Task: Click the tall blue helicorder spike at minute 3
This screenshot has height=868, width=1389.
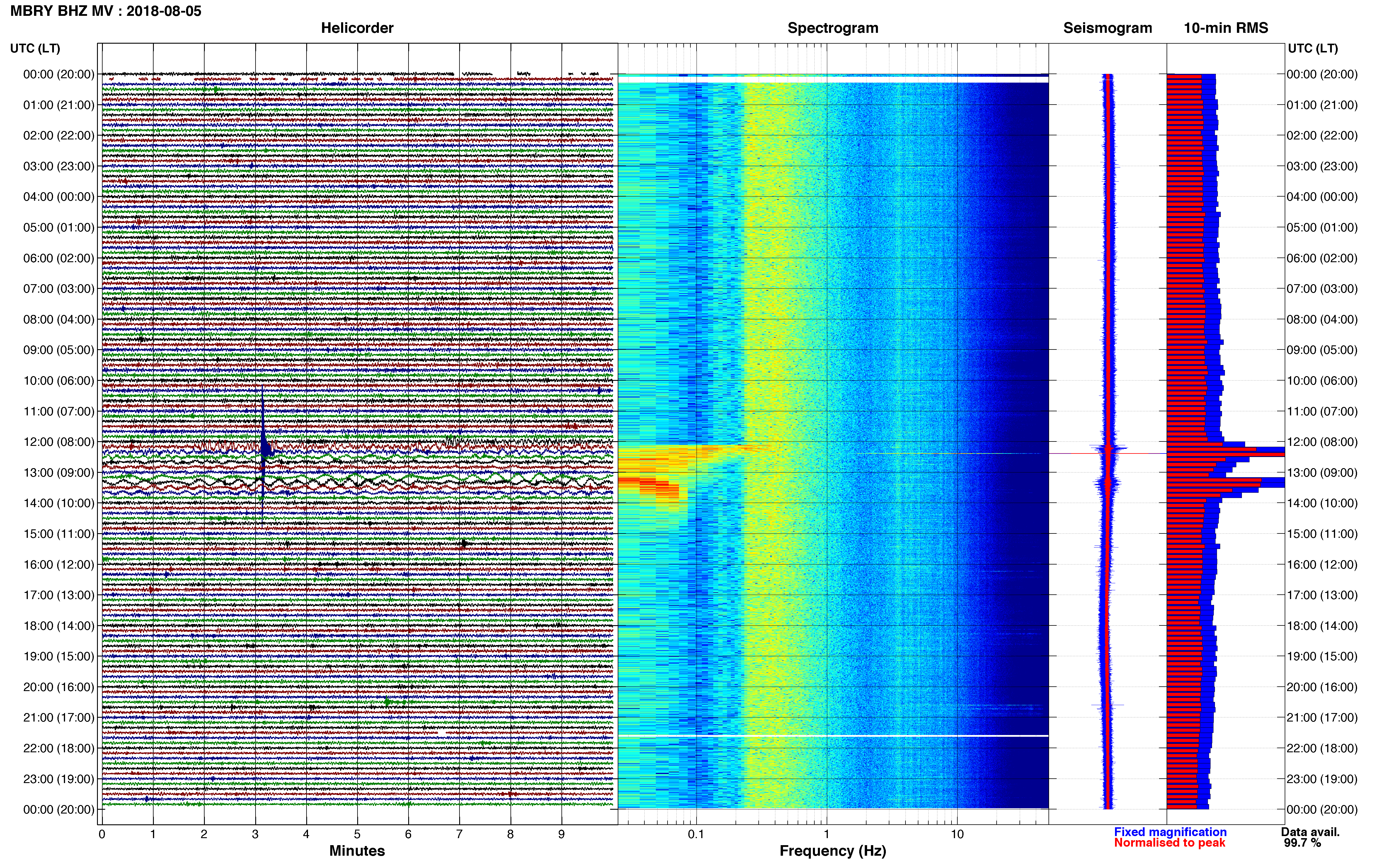Action: pos(263,448)
